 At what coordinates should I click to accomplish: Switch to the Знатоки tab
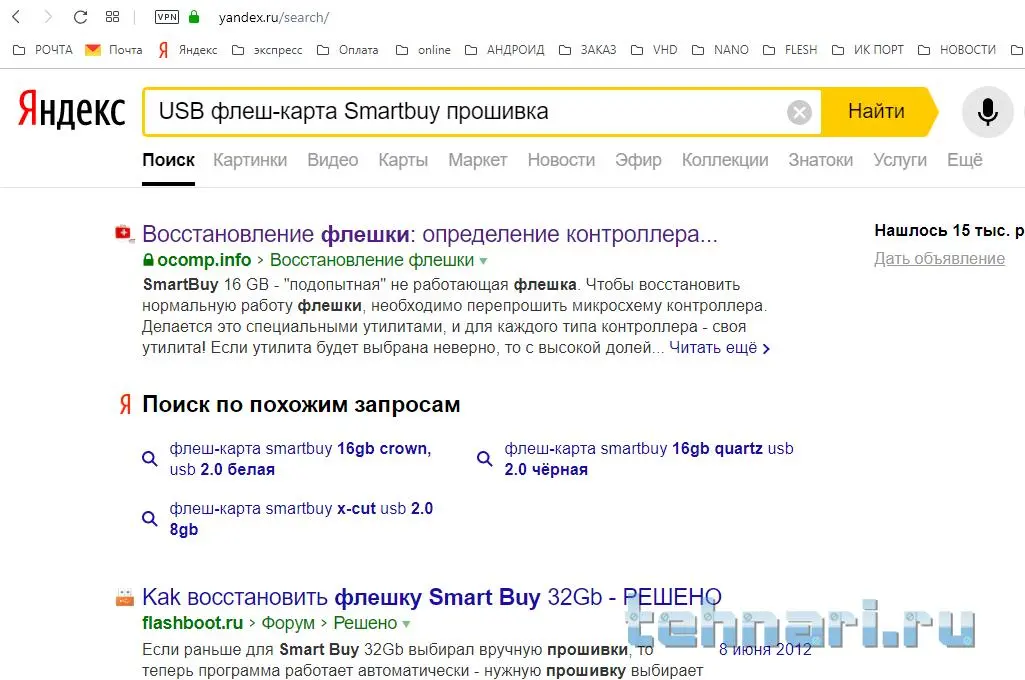coord(820,160)
